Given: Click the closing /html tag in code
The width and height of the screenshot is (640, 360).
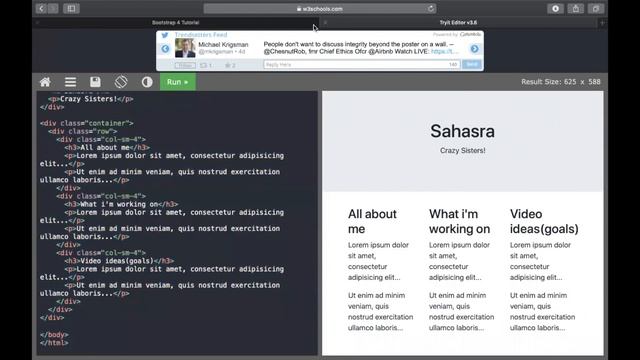Looking at the screenshot, I should pyautogui.click(x=54, y=343).
